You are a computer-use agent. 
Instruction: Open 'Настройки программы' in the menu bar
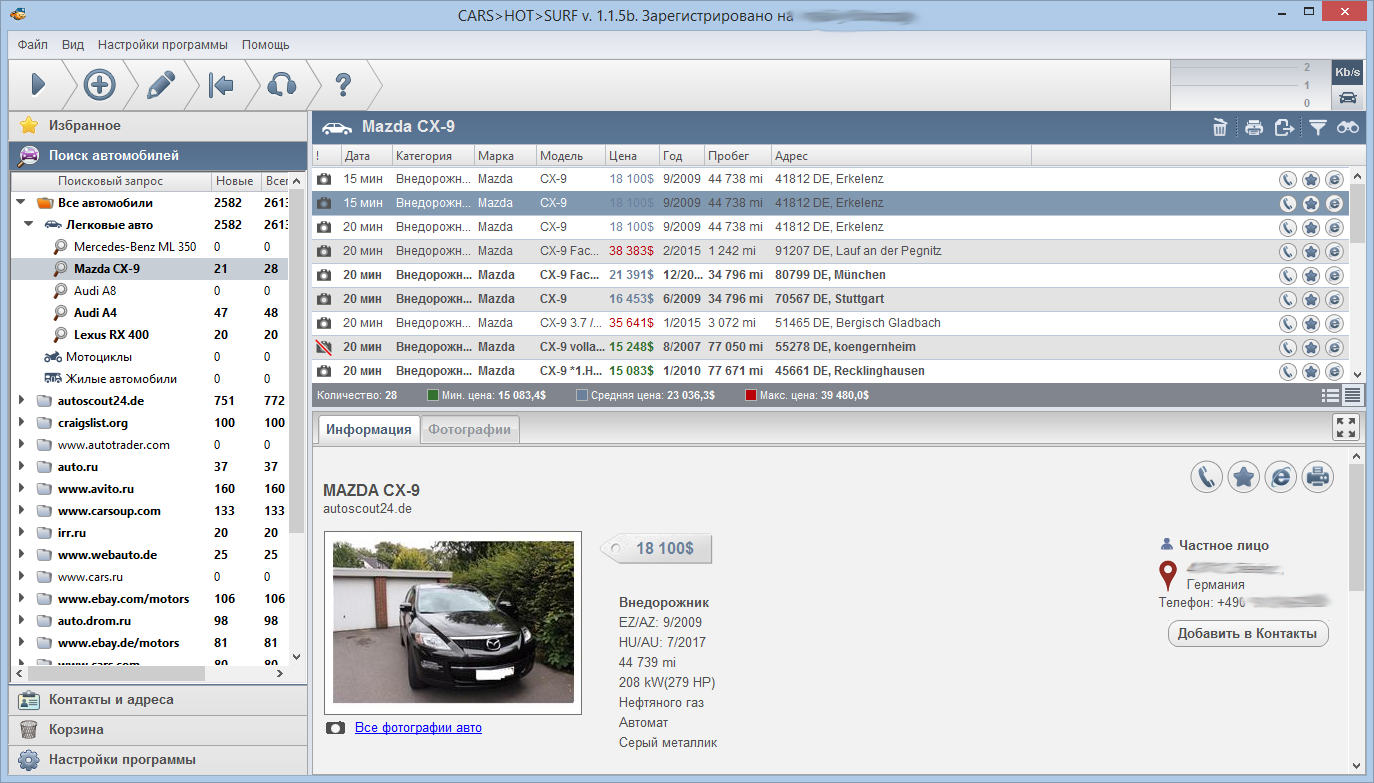point(163,45)
